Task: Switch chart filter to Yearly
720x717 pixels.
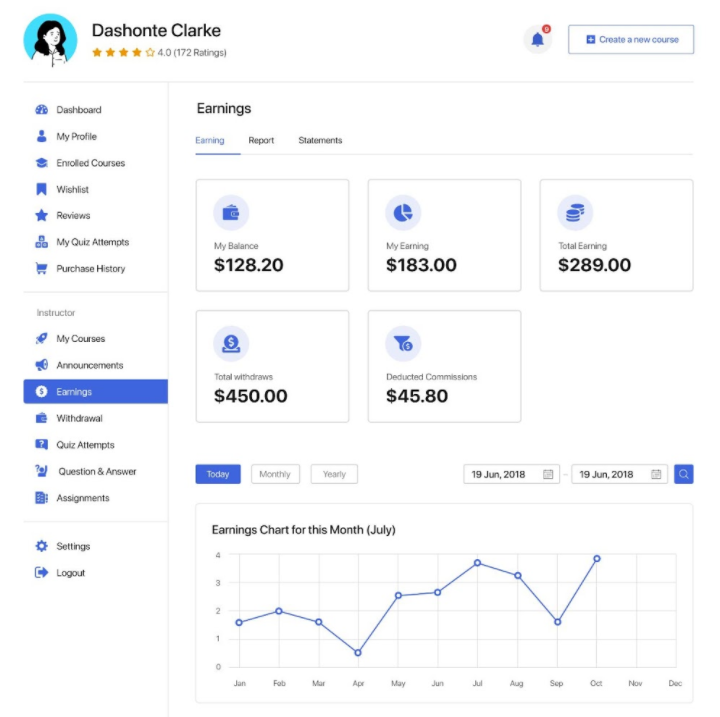Action: coord(334,474)
